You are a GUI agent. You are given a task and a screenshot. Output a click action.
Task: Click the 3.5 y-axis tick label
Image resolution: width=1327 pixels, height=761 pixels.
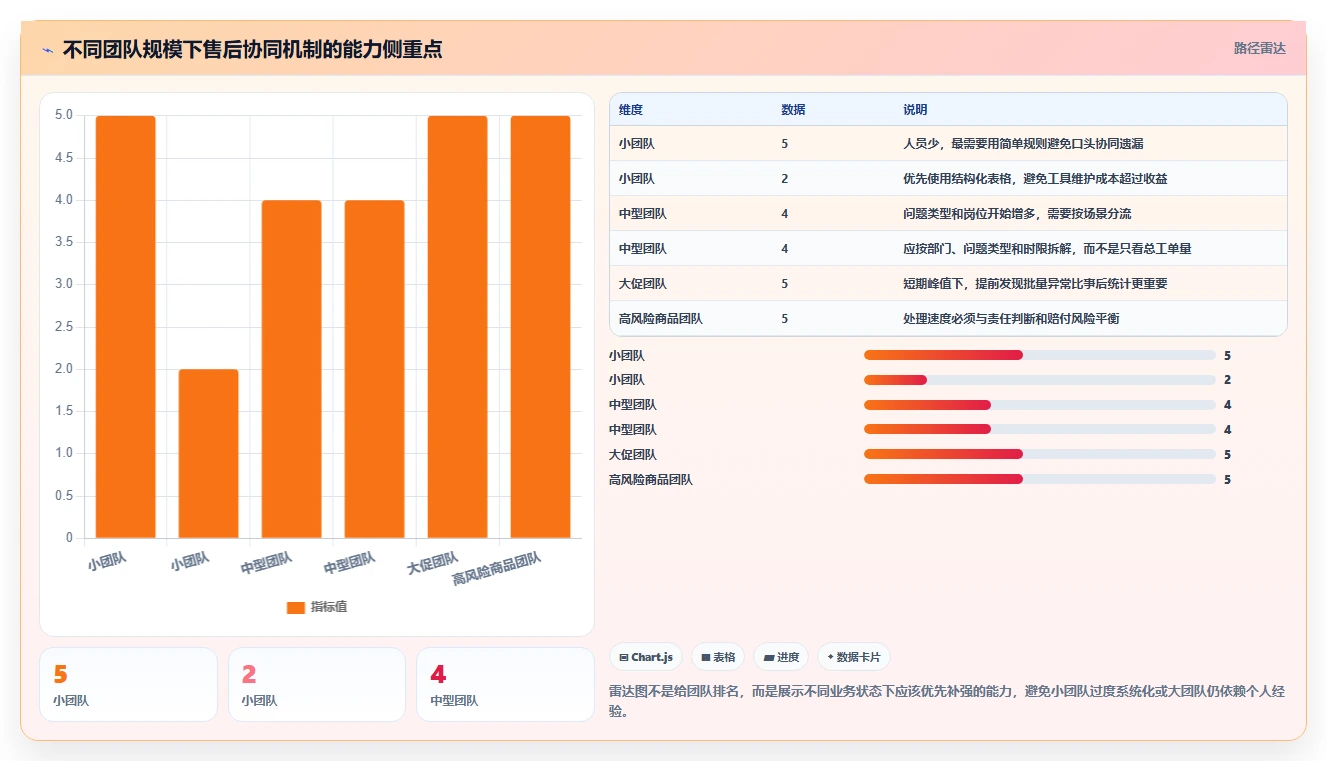[x=64, y=242]
